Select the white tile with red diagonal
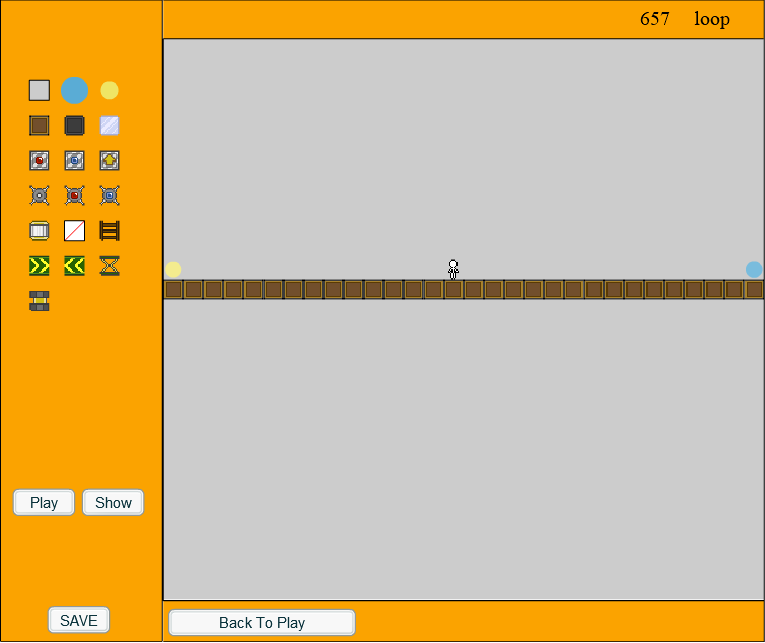 (x=75, y=231)
